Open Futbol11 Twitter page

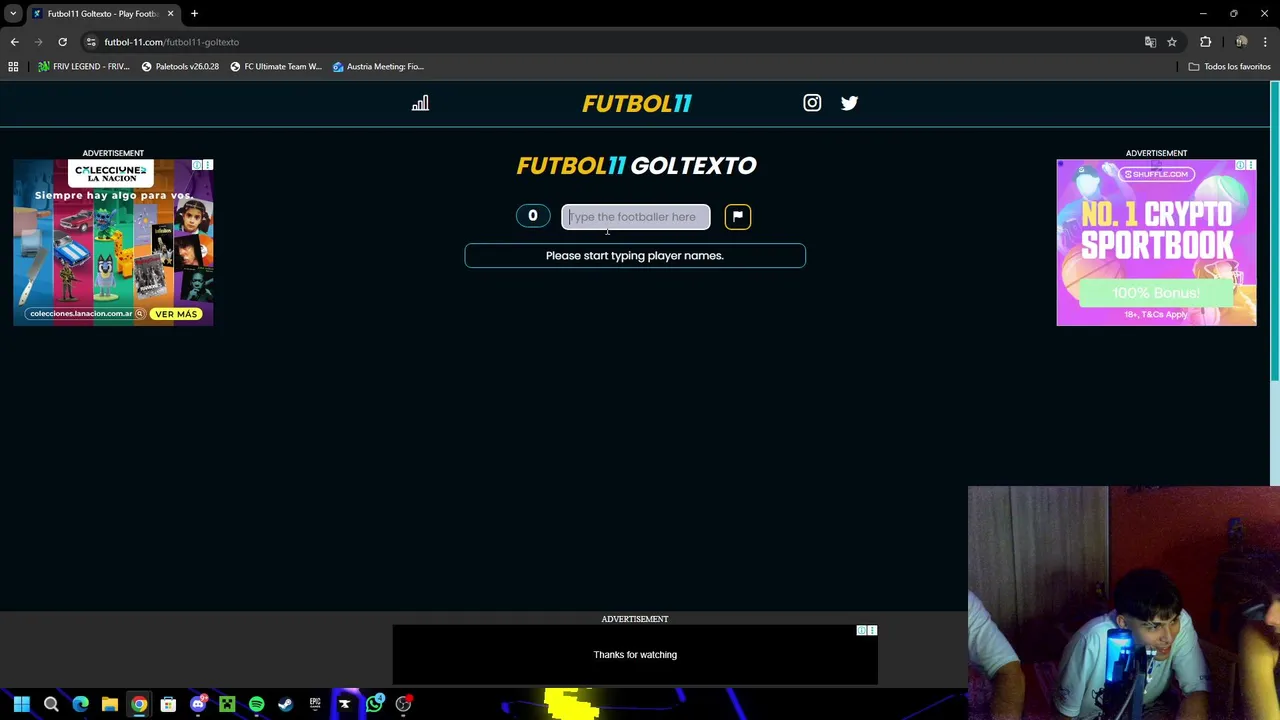click(849, 103)
